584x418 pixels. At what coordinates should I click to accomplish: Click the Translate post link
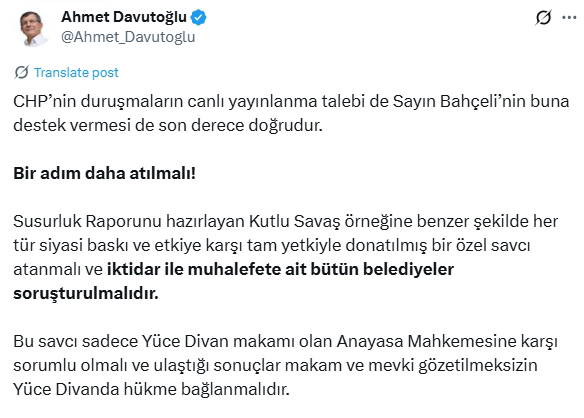(76, 72)
